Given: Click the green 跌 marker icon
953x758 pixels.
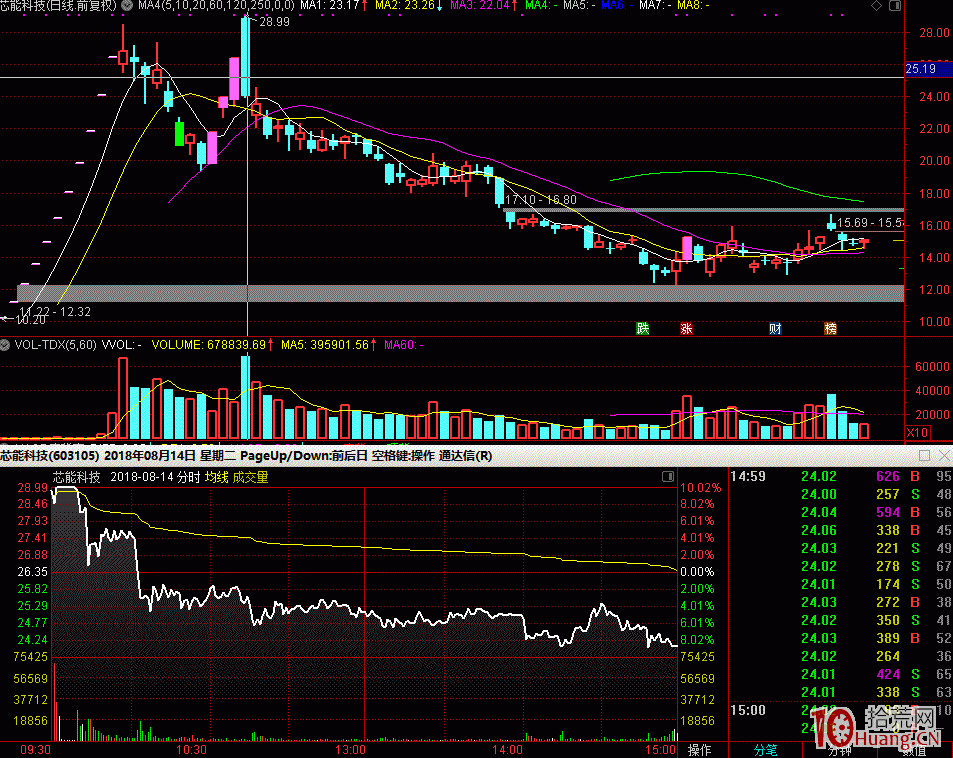Looking at the screenshot, I should (x=643, y=328).
